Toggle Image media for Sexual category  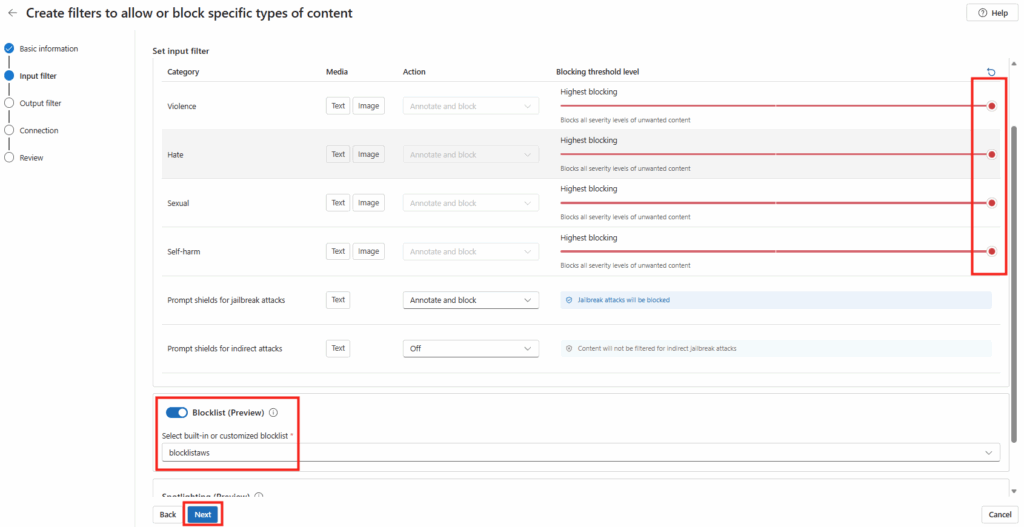click(x=369, y=203)
